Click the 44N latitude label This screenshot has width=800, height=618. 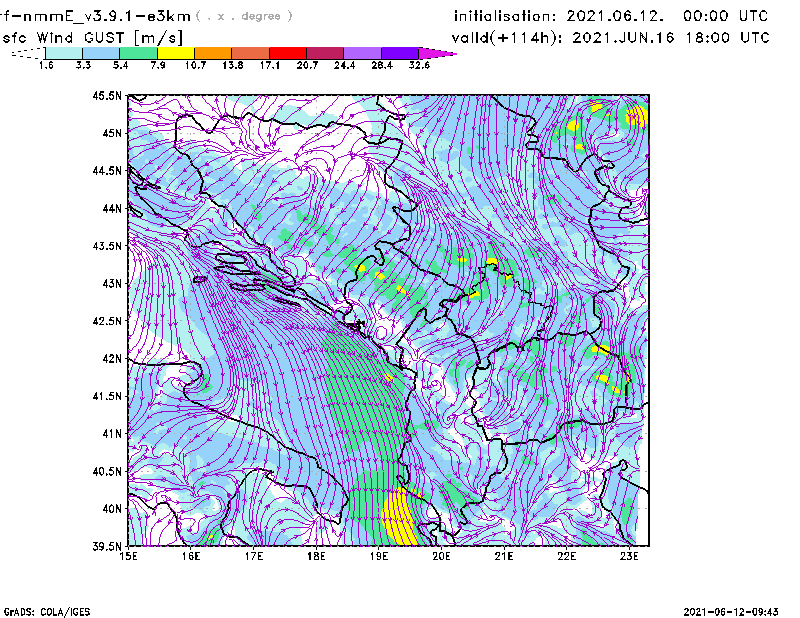click(x=112, y=208)
